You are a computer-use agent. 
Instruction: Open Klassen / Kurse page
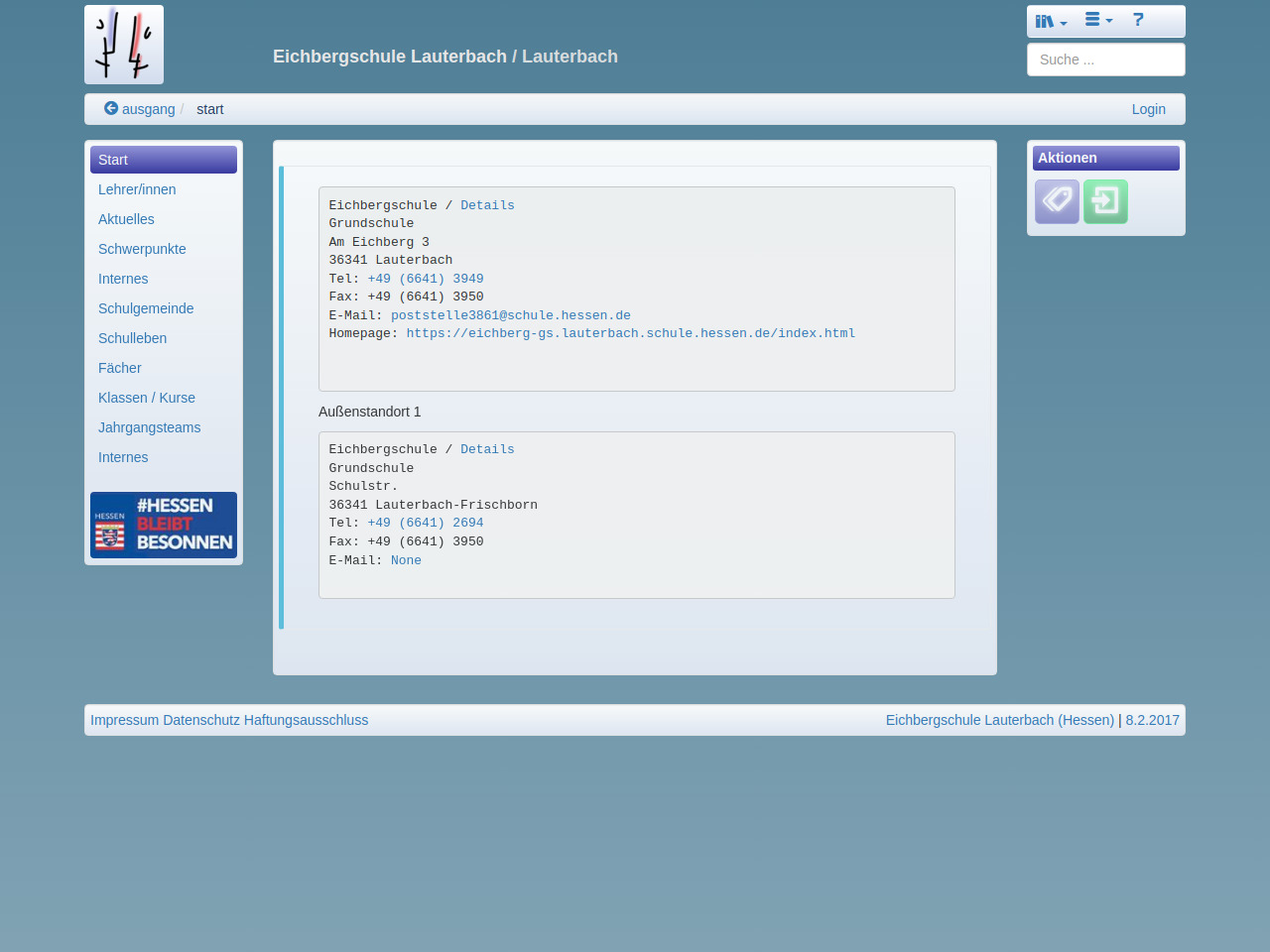[147, 398]
